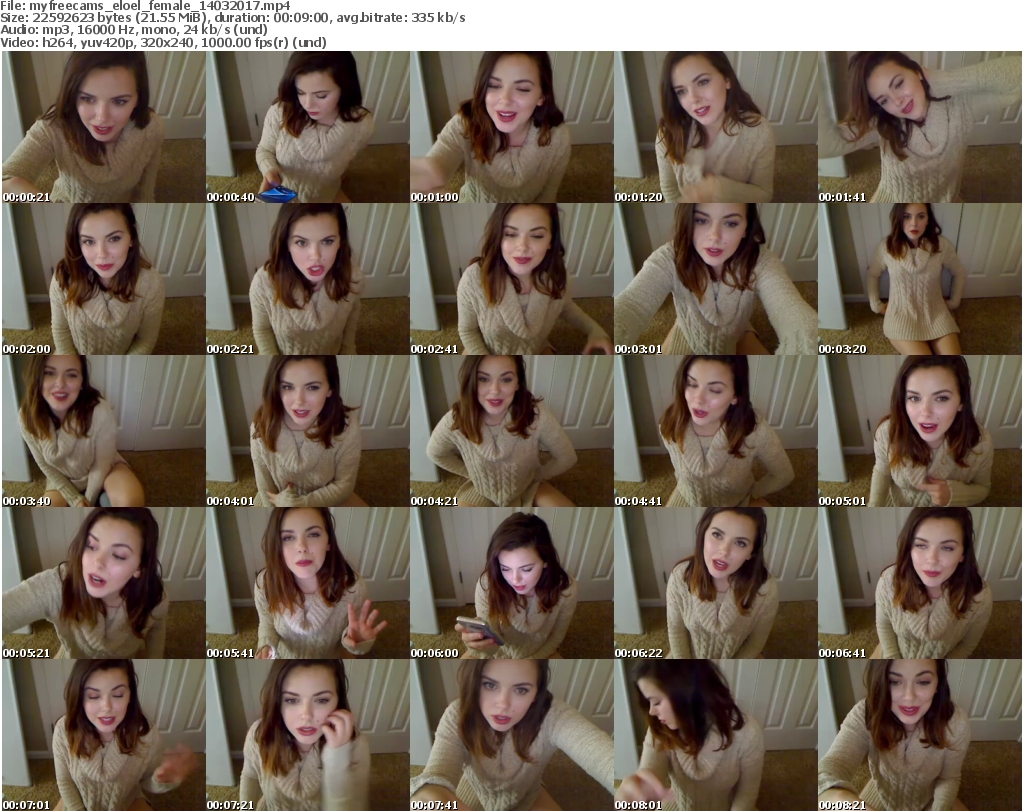1024x811 pixels.
Task: Select the thumbnail stamped 00:05:21
Action: click(x=104, y=583)
